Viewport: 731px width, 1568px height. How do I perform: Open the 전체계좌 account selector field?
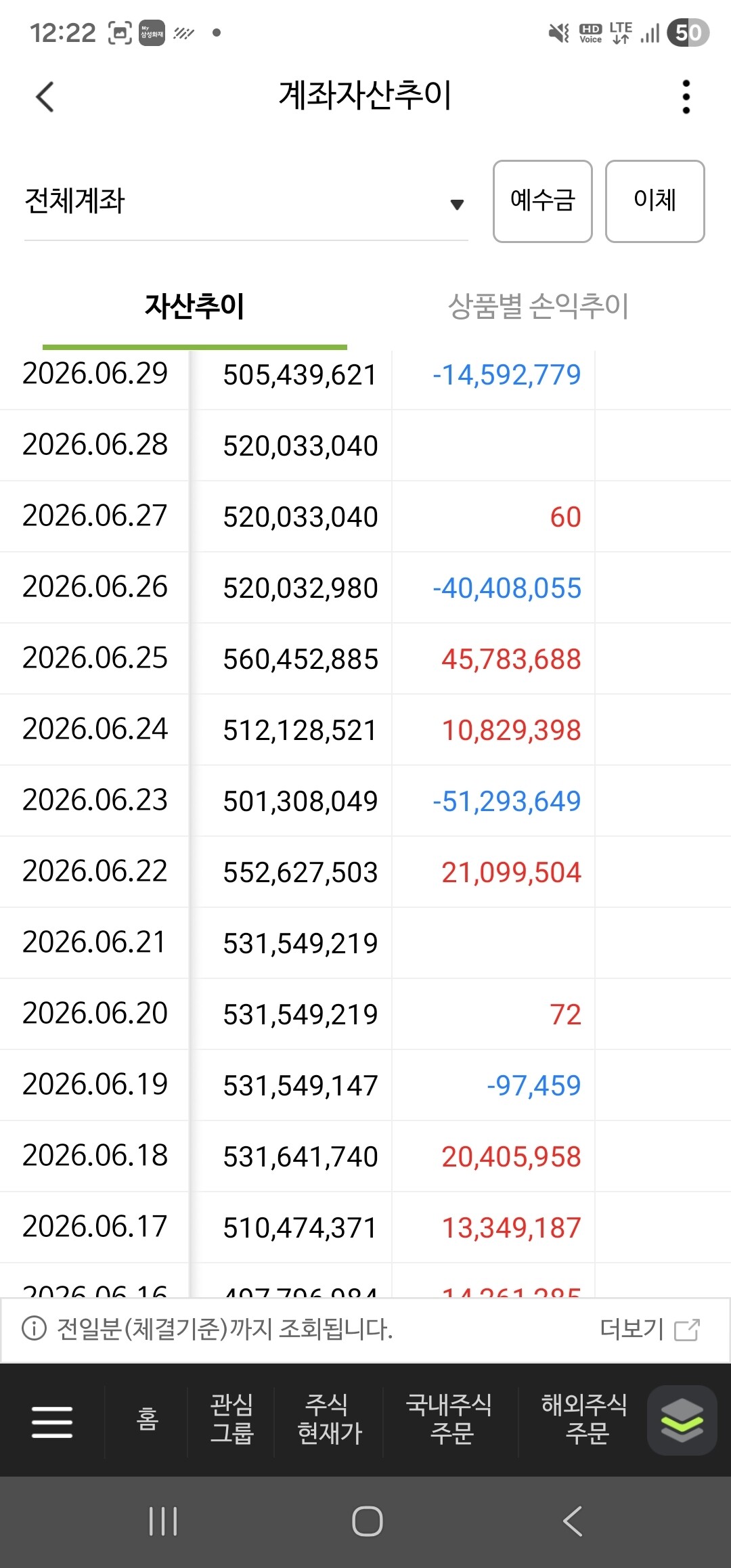tap(246, 201)
